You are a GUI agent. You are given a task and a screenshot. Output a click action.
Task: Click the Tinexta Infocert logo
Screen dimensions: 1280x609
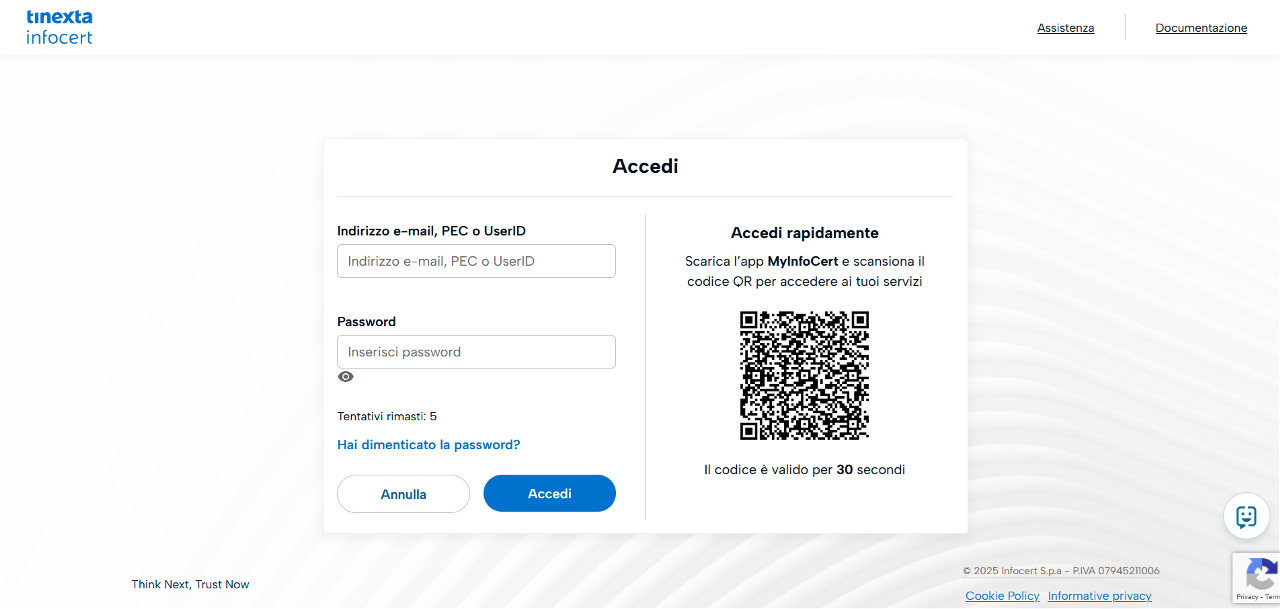[x=59, y=27]
